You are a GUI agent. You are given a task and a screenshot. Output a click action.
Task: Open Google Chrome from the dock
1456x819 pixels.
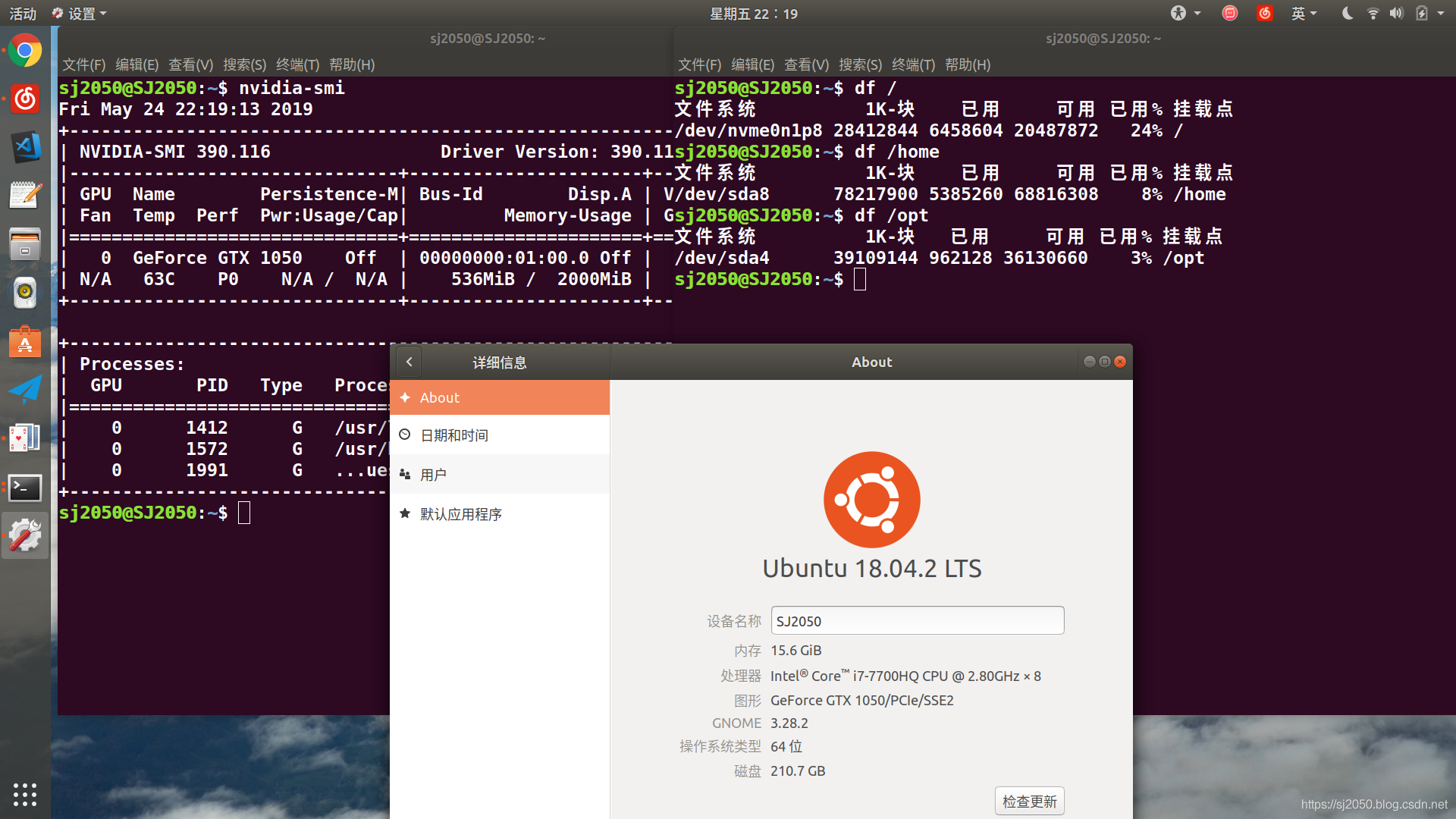coord(25,51)
